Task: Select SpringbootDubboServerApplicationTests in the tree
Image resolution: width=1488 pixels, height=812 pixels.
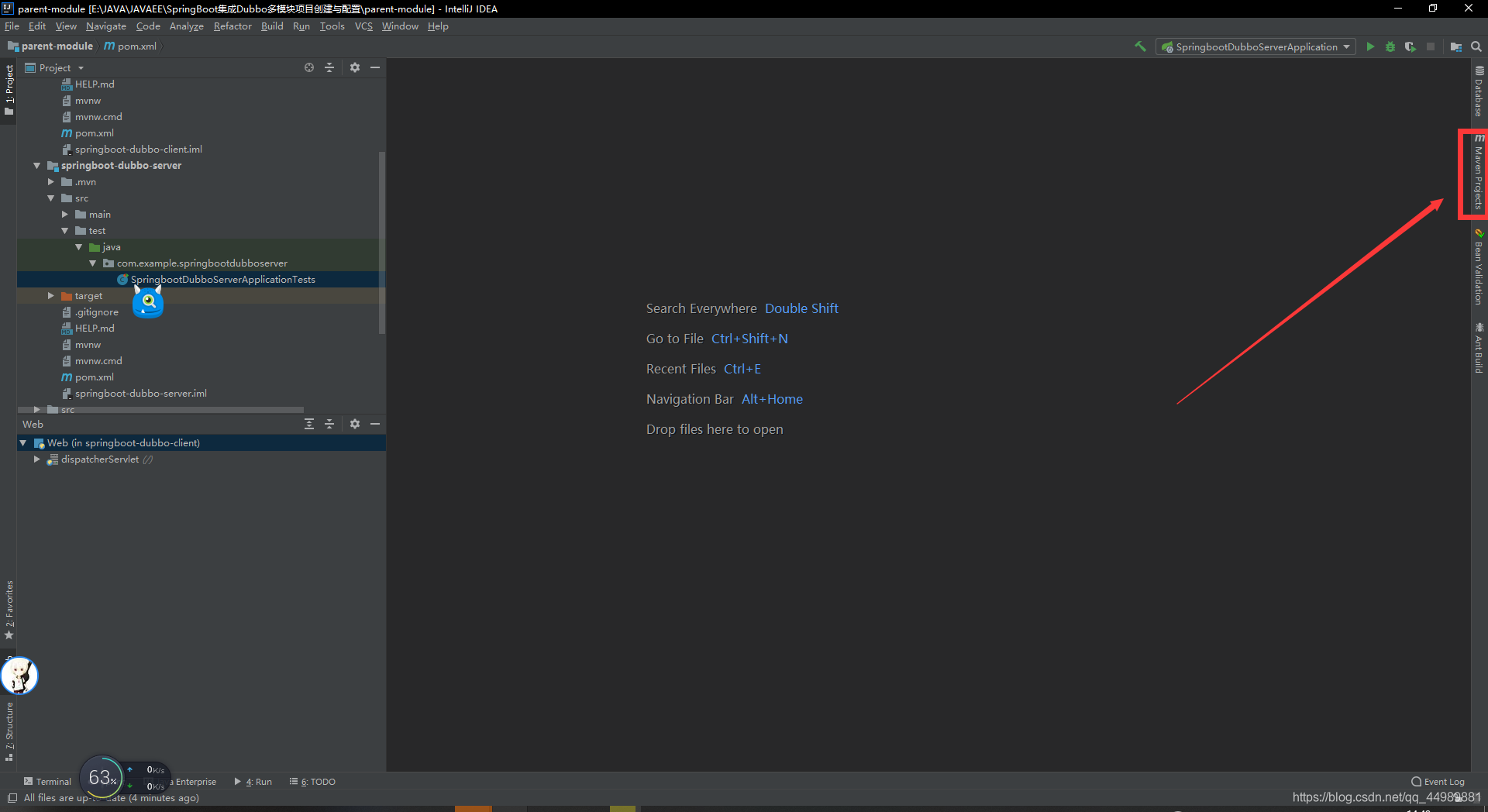Action: click(x=222, y=279)
